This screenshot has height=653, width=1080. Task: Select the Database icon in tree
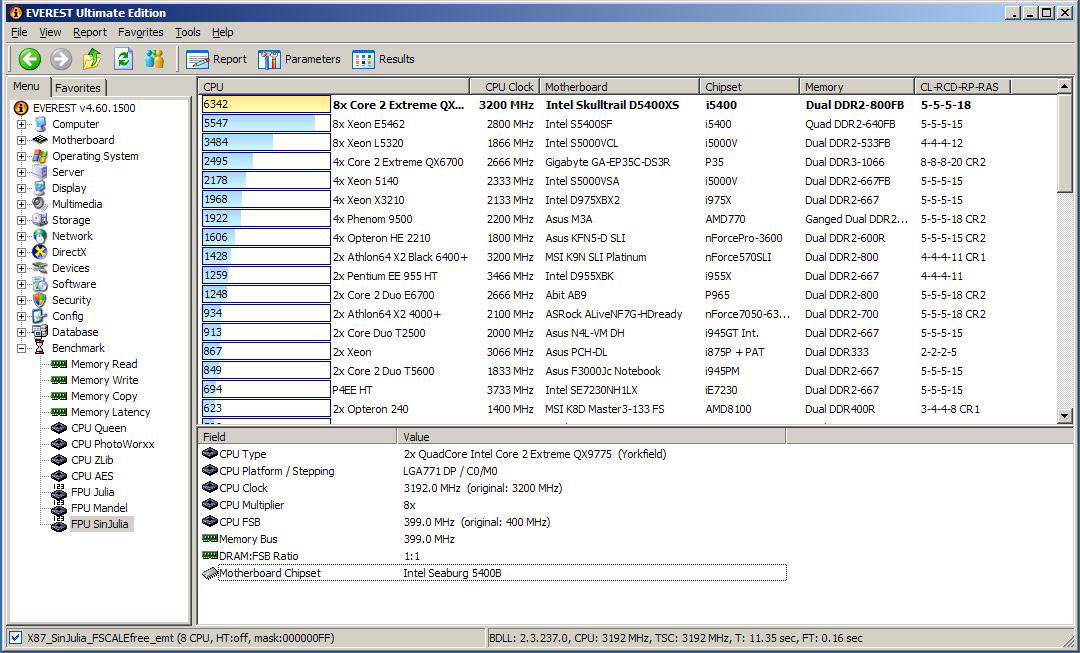pos(40,332)
